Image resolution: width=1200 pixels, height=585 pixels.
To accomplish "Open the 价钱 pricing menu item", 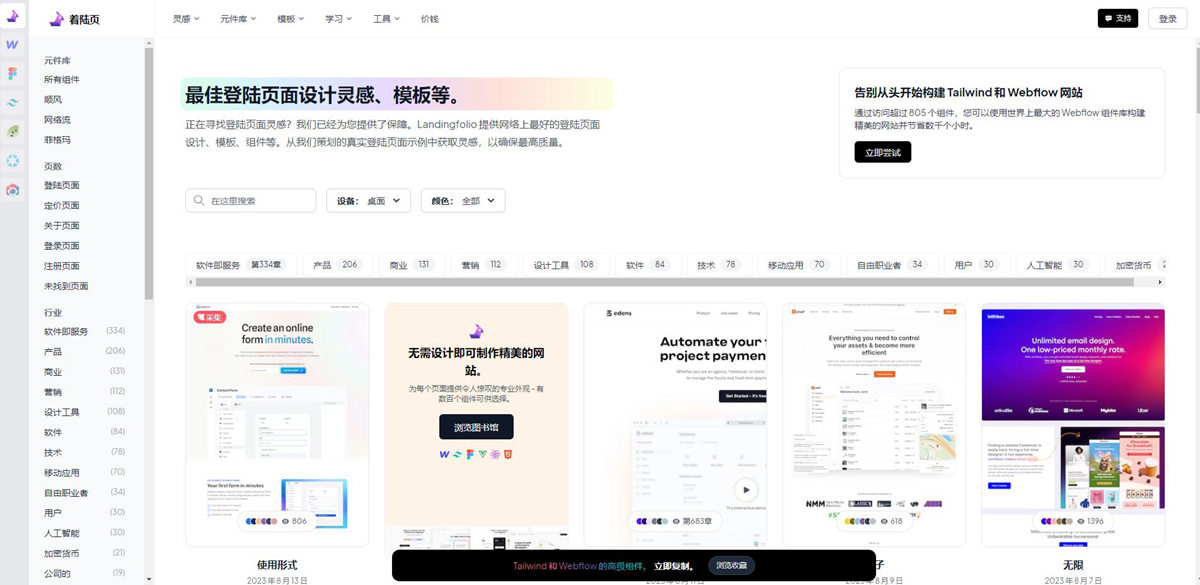I will point(429,19).
